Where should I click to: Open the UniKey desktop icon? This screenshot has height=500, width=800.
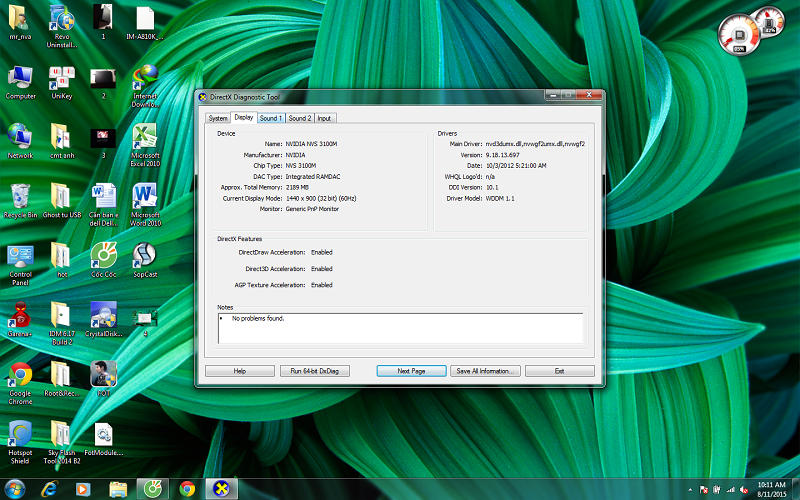click(x=61, y=78)
